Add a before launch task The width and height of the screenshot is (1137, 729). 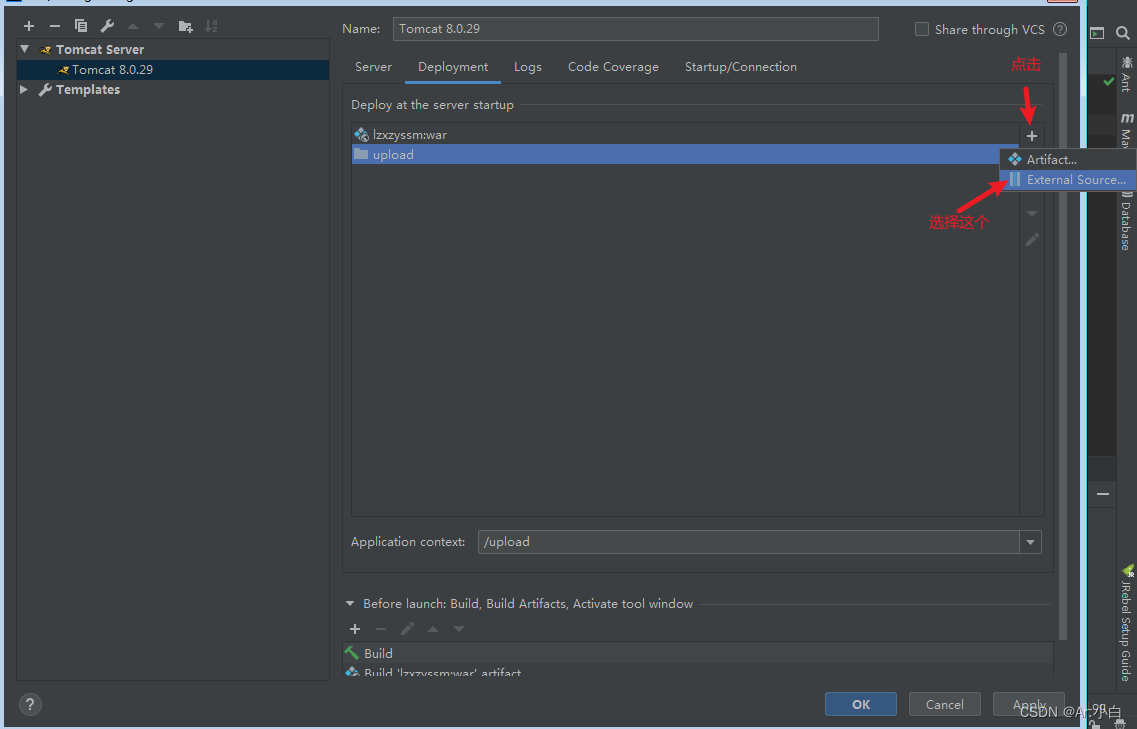pyautogui.click(x=355, y=629)
